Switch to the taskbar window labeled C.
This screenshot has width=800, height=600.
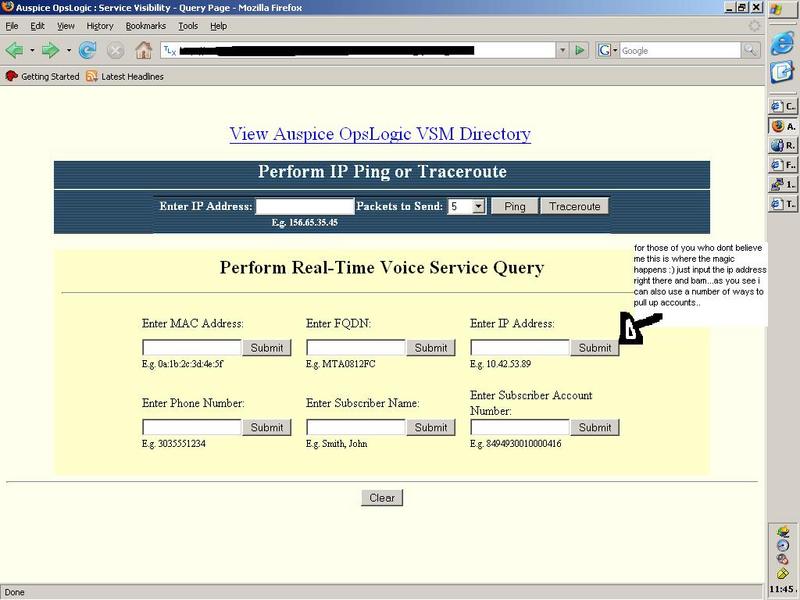click(783, 106)
